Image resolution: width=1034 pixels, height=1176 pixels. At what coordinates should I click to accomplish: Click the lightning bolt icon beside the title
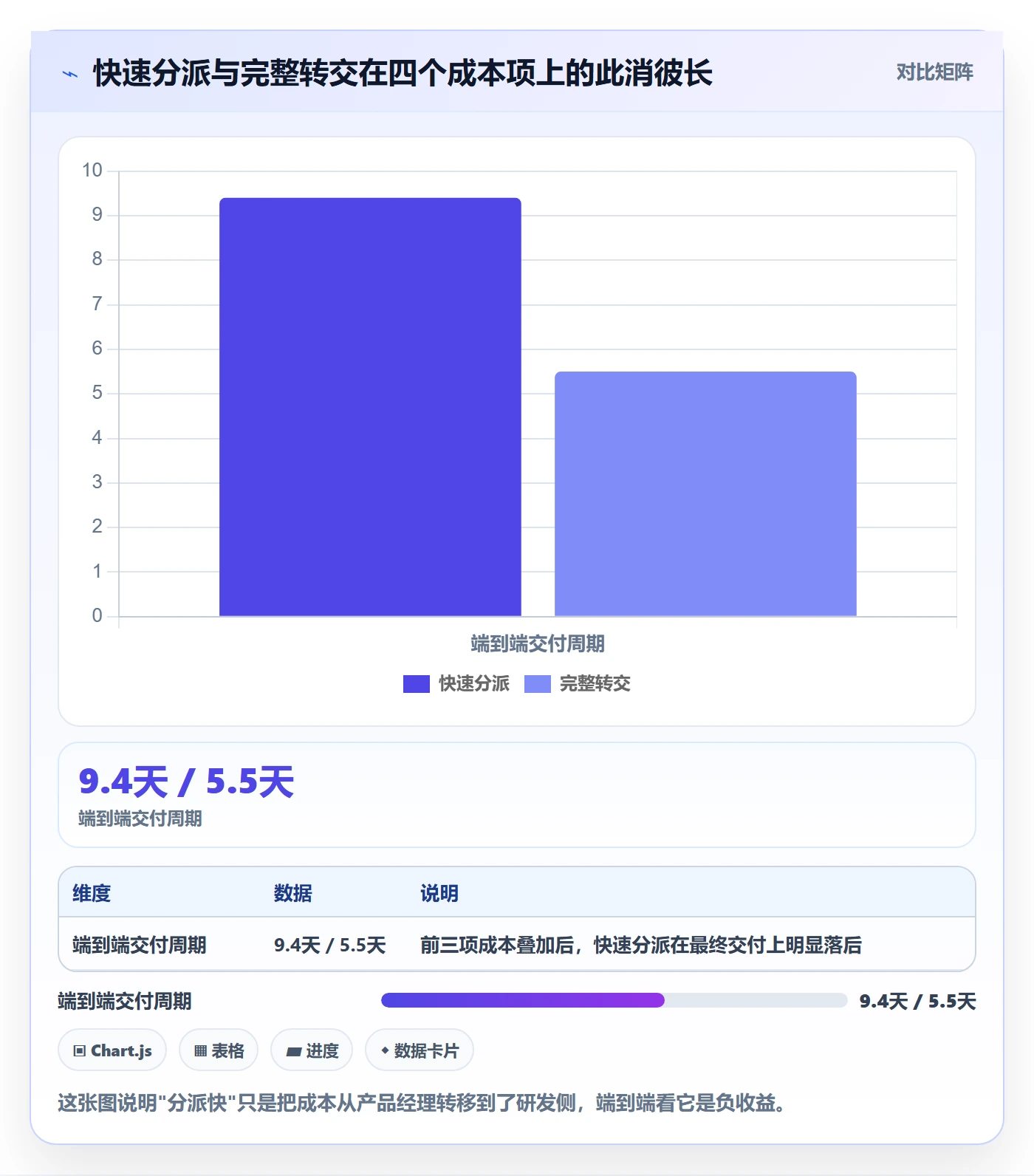click(x=70, y=74)
